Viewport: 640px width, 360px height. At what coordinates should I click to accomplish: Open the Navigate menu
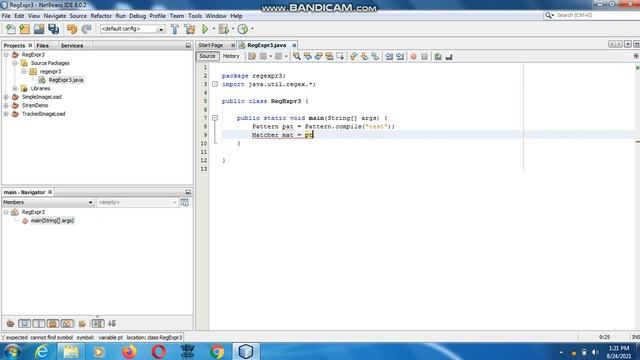(x=55, y=16)
